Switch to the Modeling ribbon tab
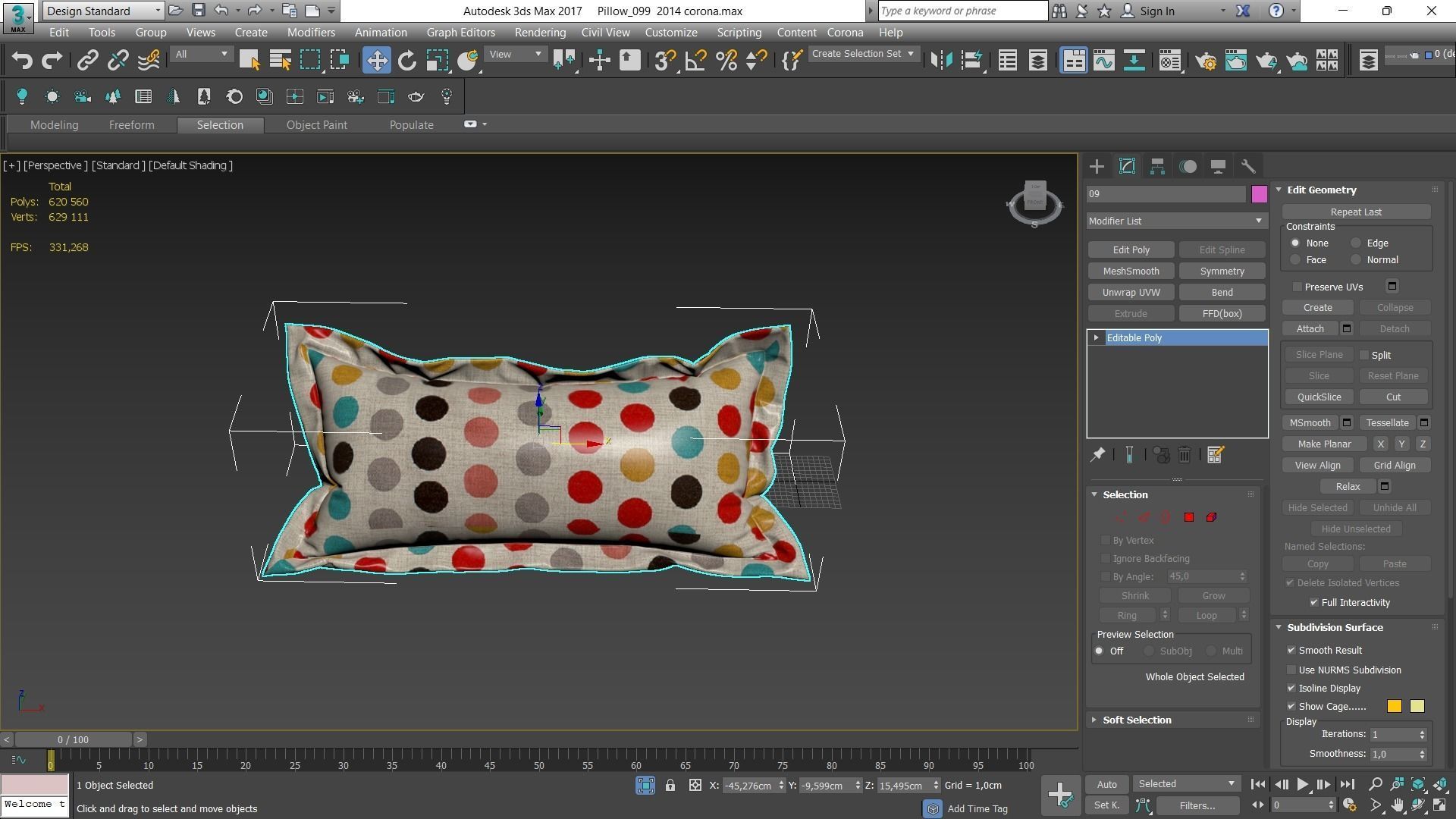This screenshot has height=819, width=1456. tap(54, 125)
